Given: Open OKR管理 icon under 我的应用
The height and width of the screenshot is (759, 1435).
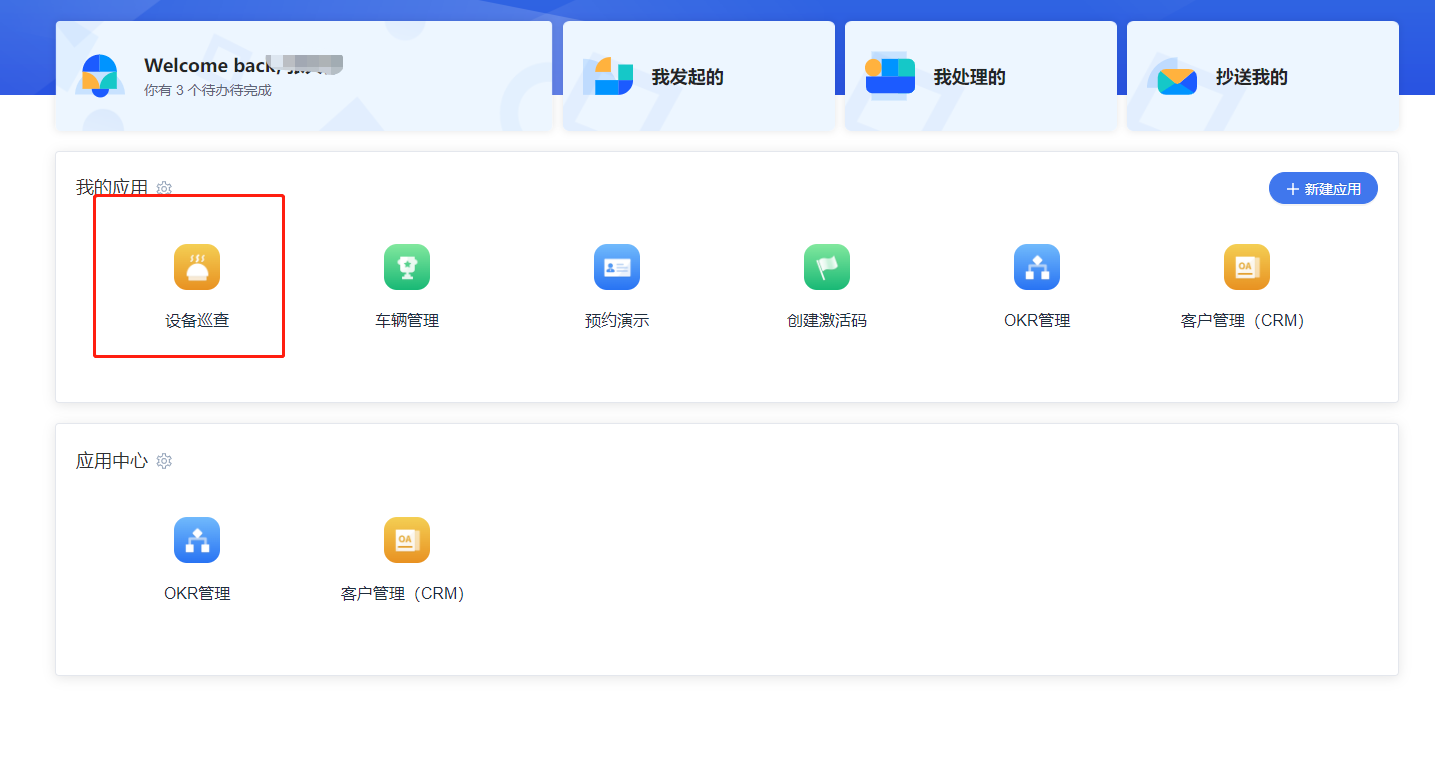Looking at the screenshot, I should (x=1037, y=267).
